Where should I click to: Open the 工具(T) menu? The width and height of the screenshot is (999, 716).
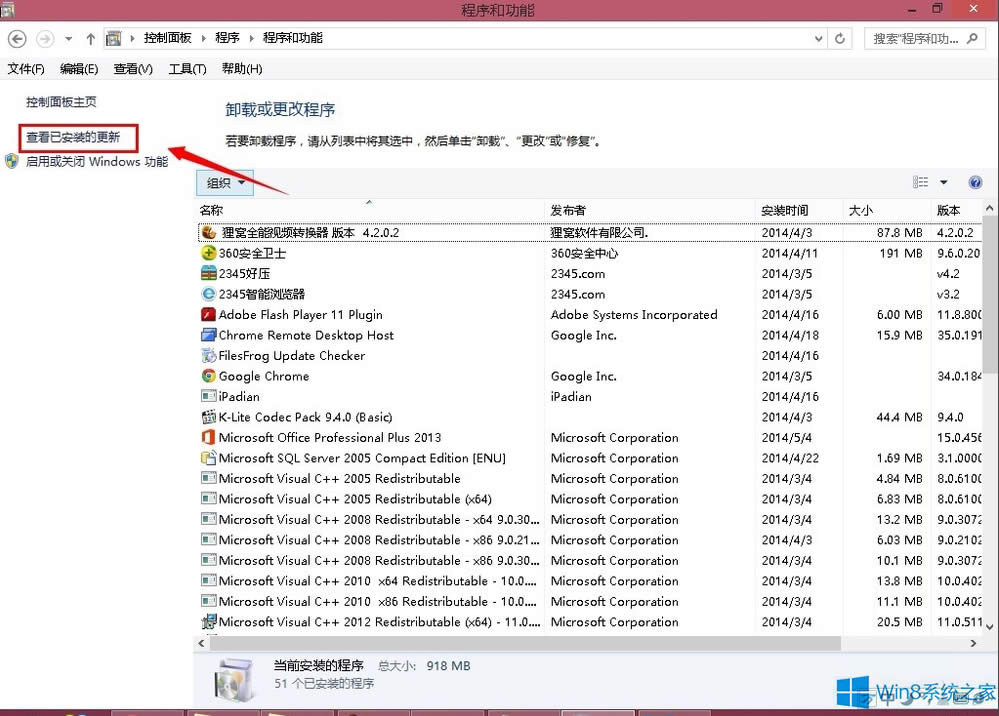[x=187, y=69]
